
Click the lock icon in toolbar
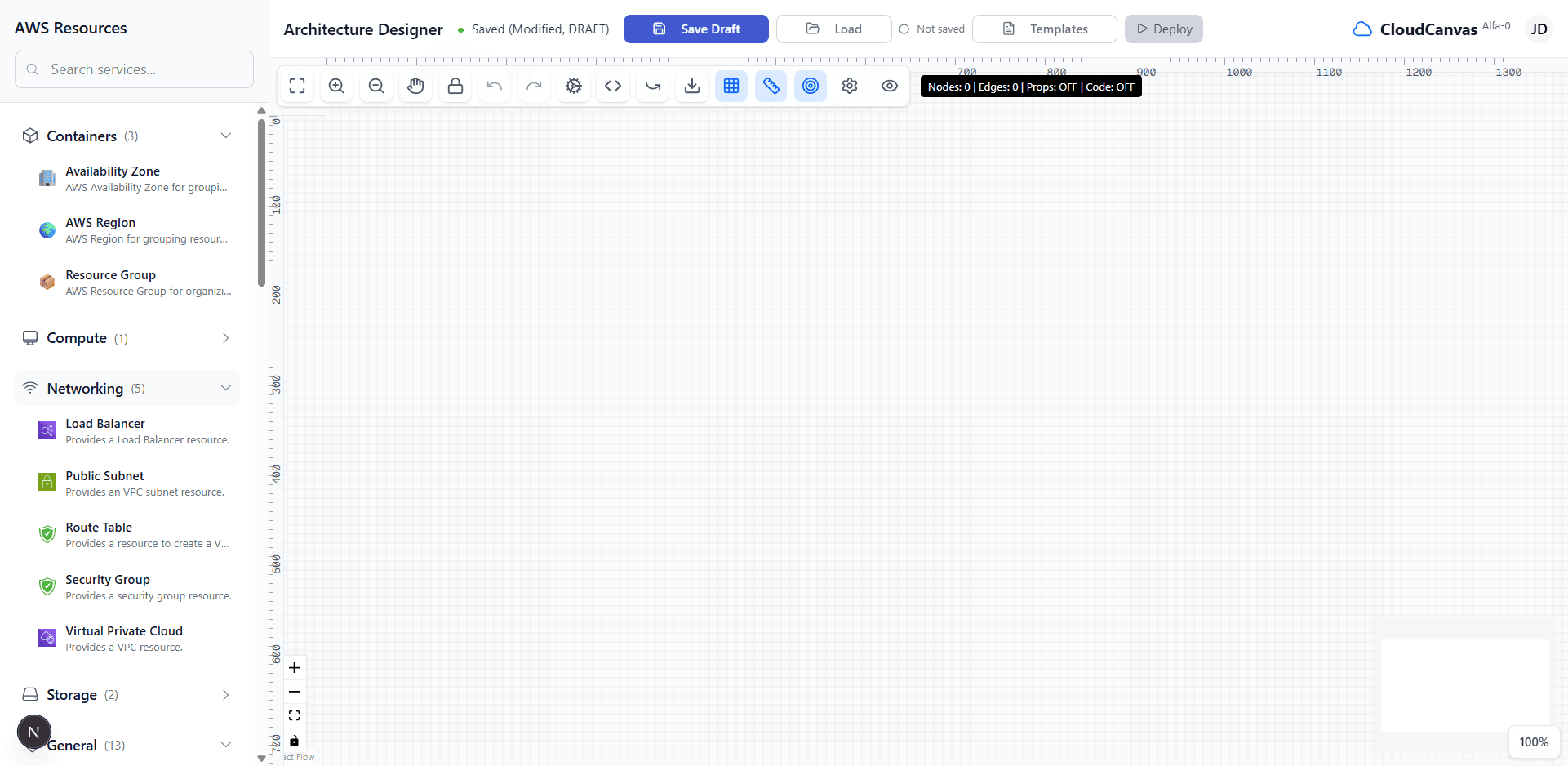pyautogui.click(x=455, y=87)
